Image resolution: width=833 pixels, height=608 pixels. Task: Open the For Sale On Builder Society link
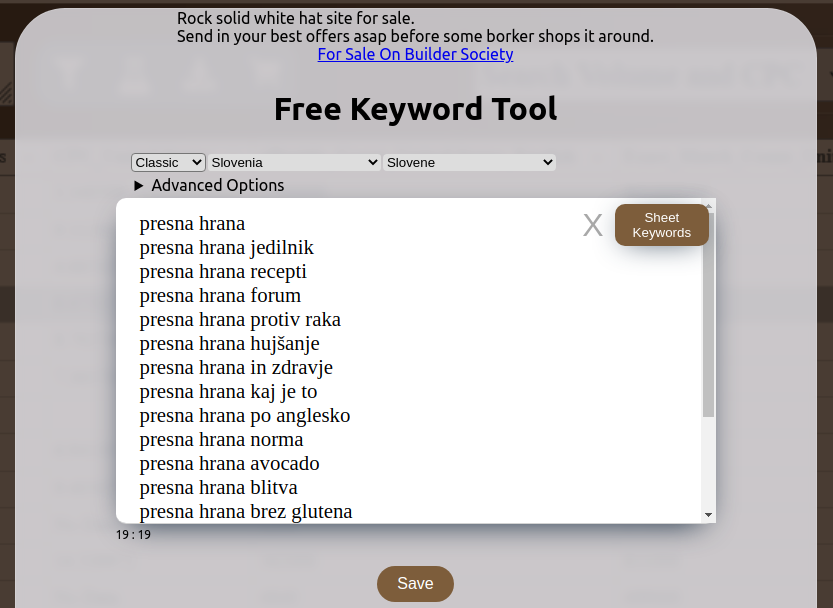[x=415, y=54]
